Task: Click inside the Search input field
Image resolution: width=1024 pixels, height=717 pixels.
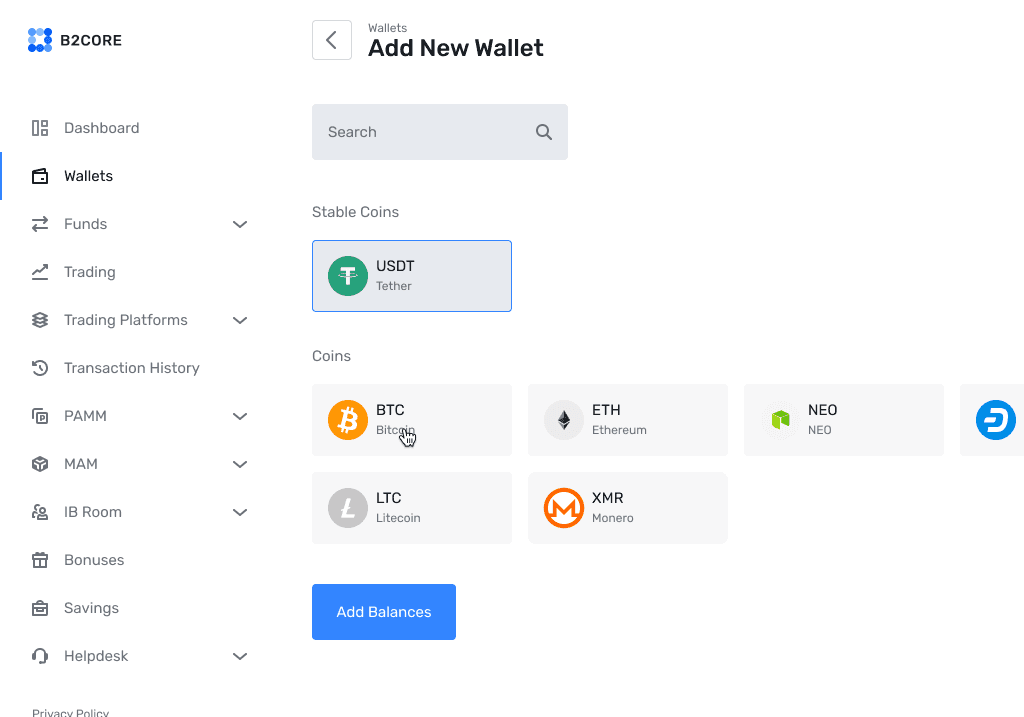Action: click(420, 131)
